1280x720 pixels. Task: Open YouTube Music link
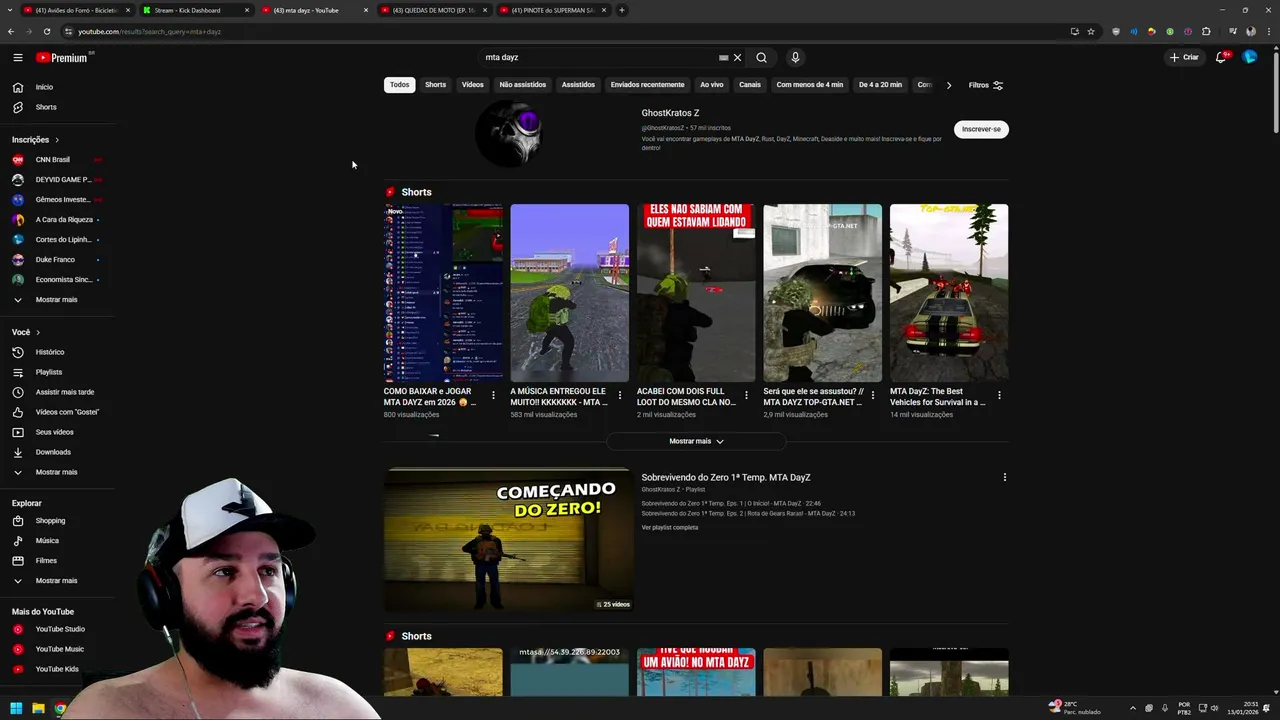pyautogui.click(x=58, y=649)
